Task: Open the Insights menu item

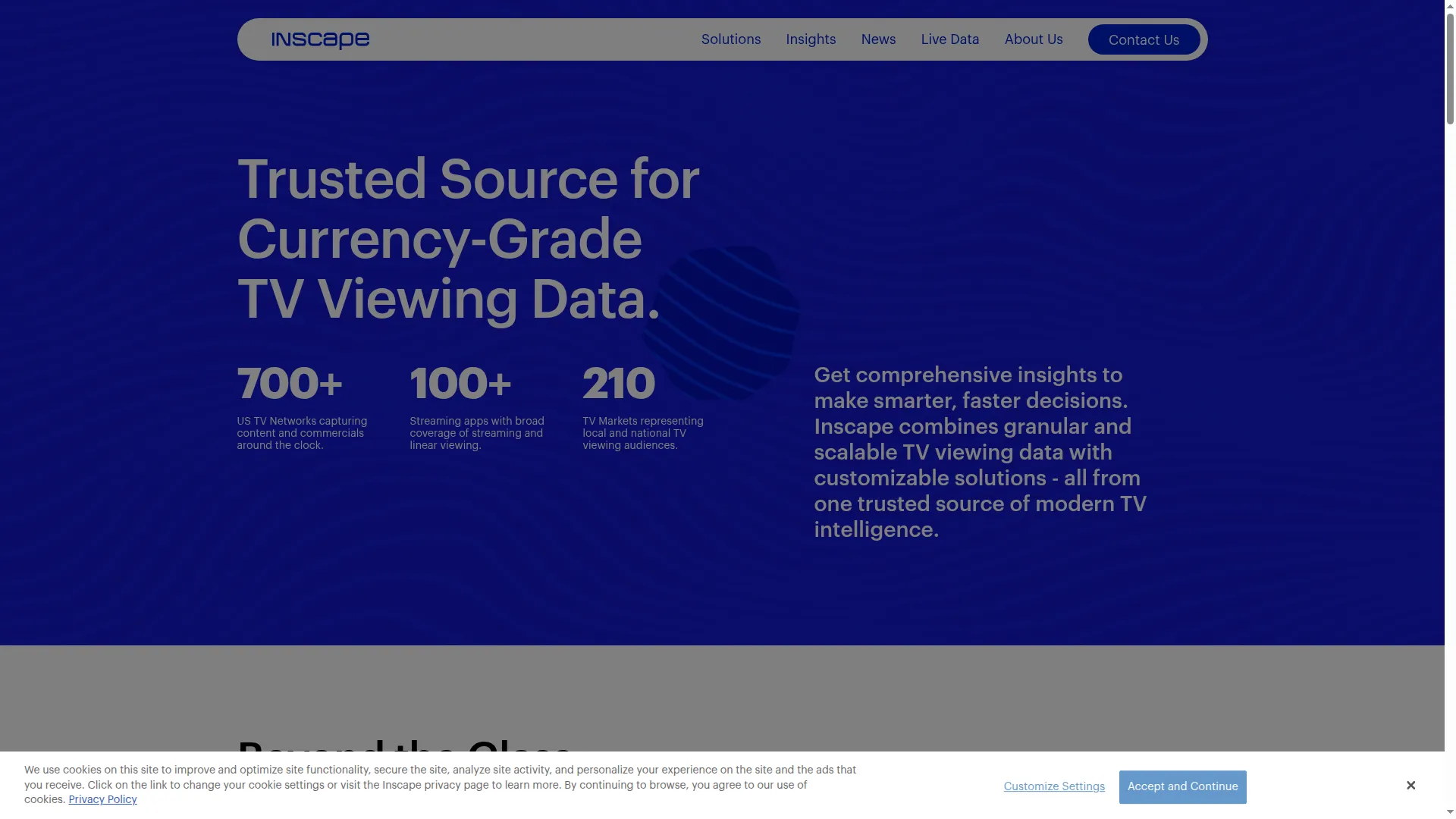Action: point(811,39)
